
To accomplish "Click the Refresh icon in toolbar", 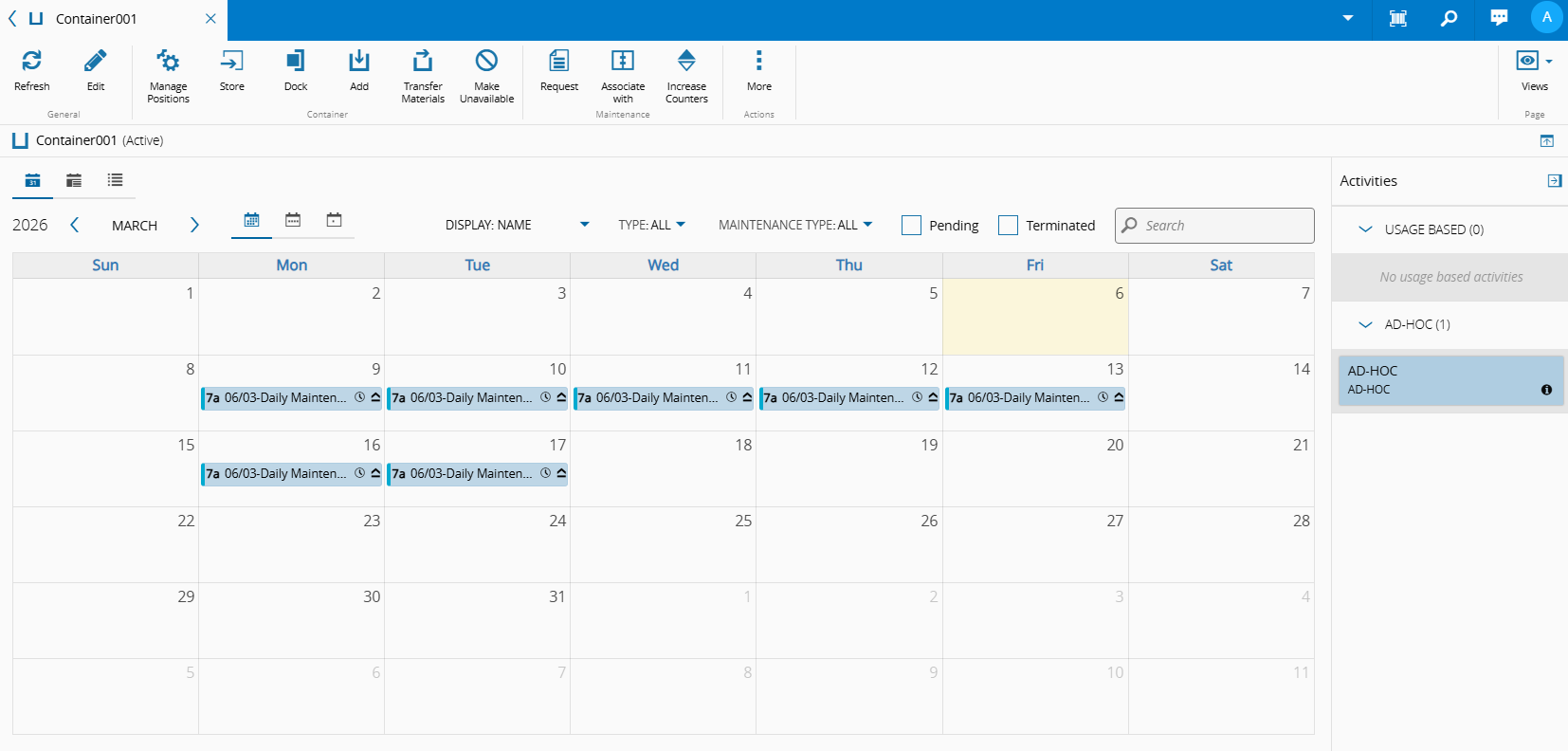I will (x=31, y=63).
